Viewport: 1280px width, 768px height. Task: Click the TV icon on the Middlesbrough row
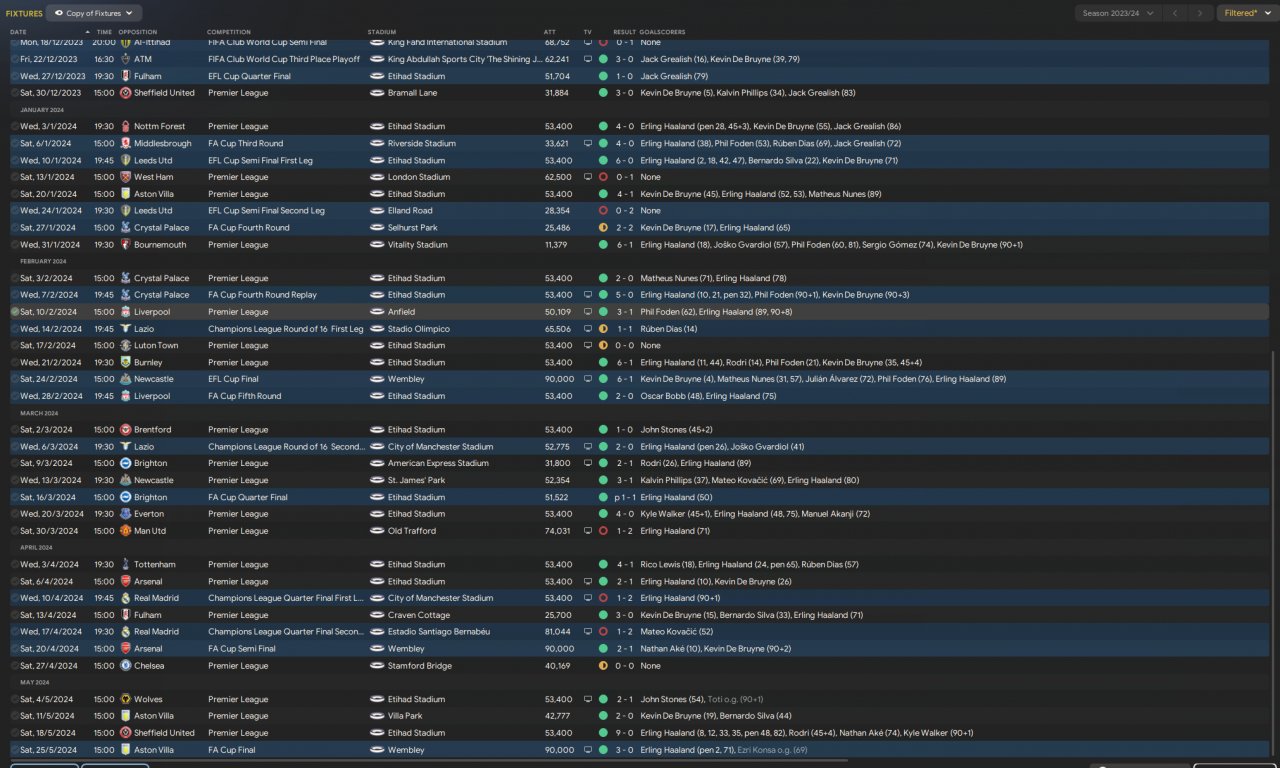coord(588,144)
